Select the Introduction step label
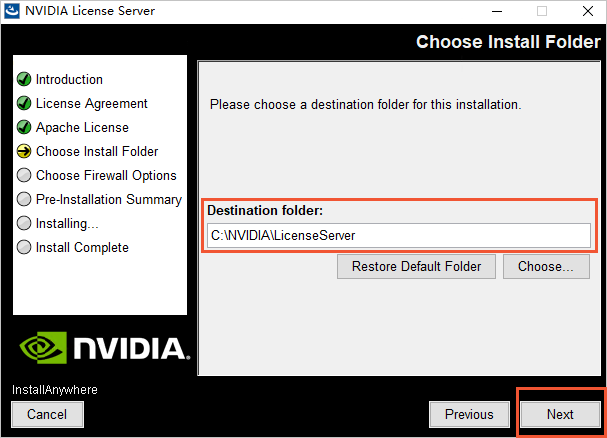Image resolution: width=607 pixels, height=438 pixels. pos(69,79)
